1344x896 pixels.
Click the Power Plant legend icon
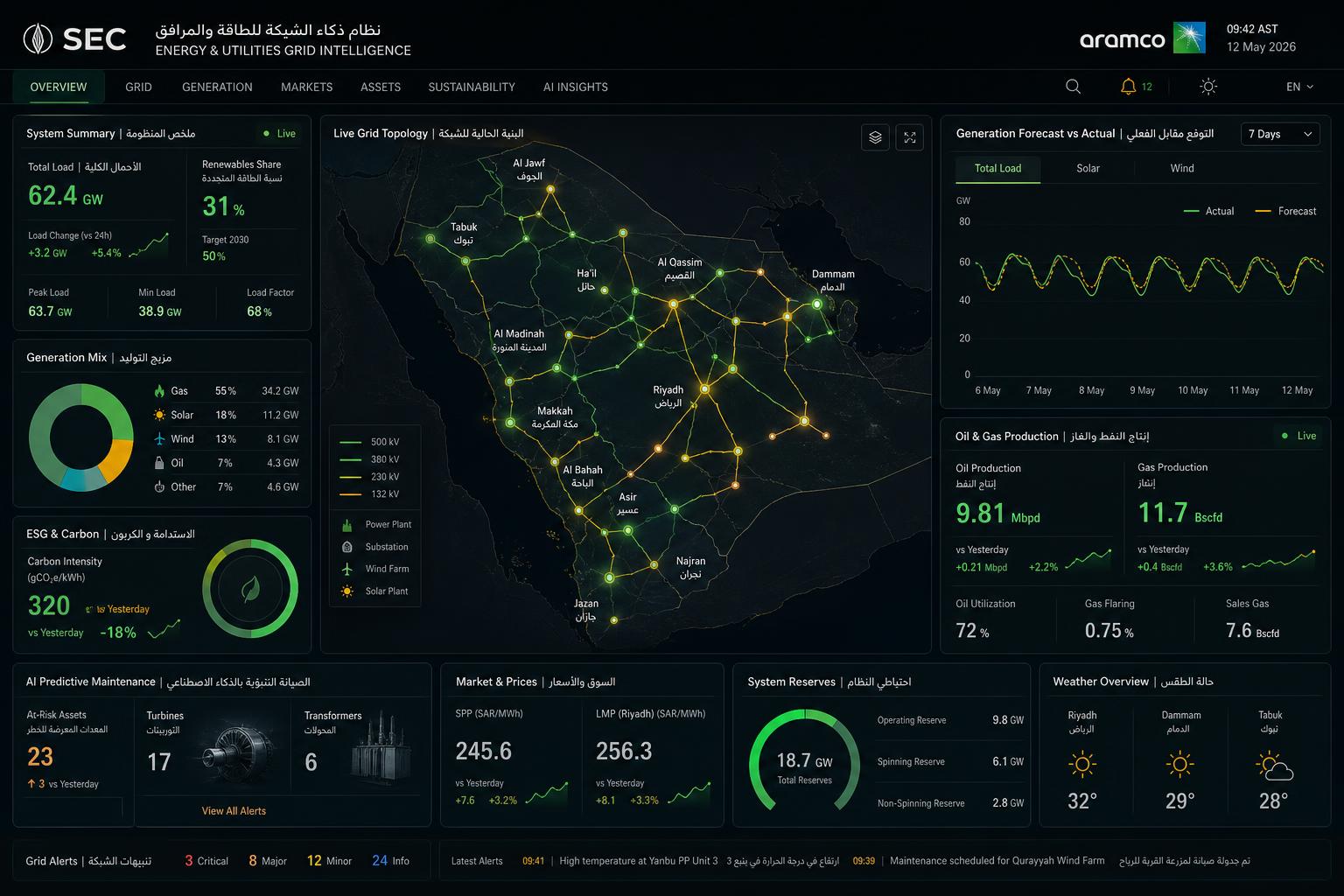tap(347, 524)
